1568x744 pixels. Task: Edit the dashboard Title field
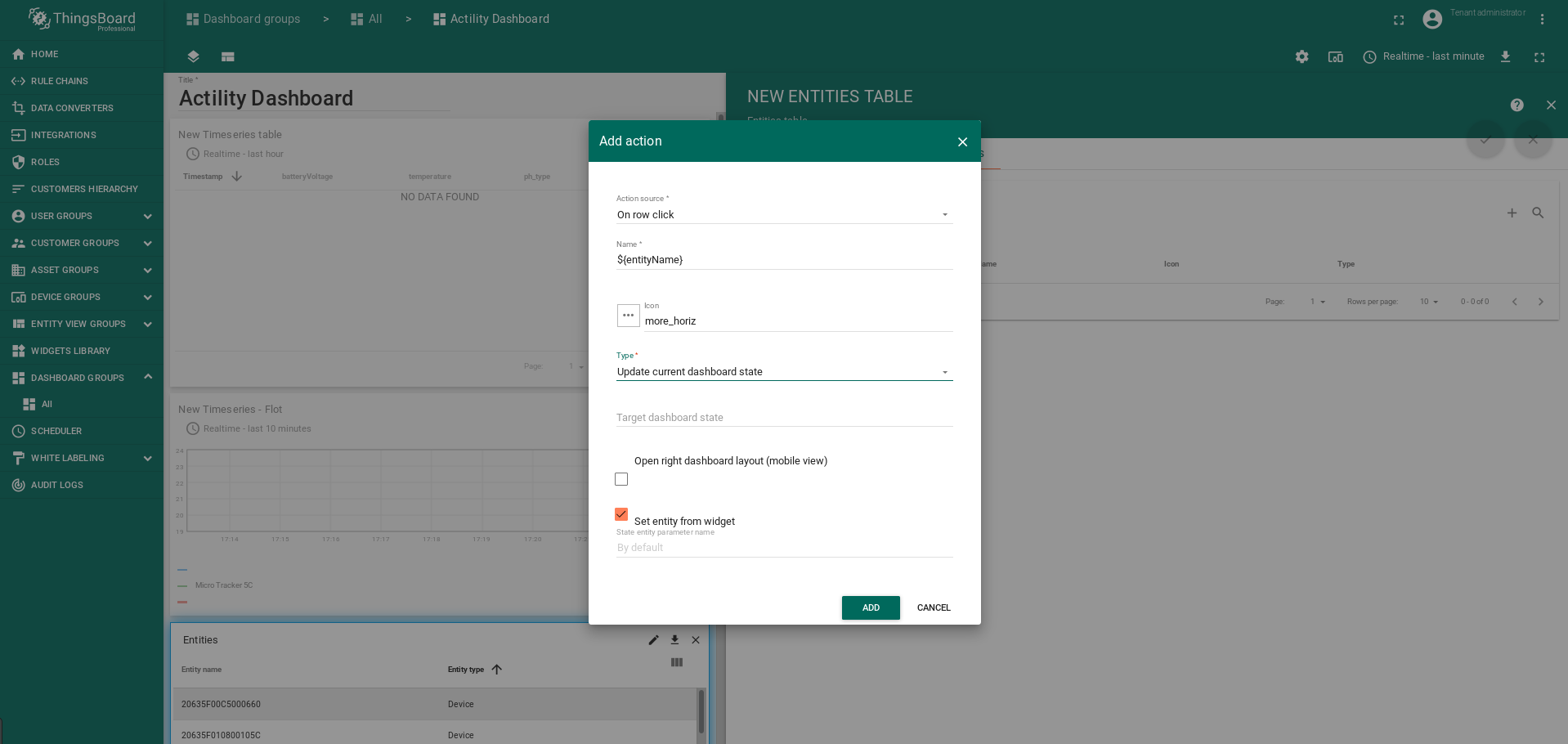[x=315, y=98]
